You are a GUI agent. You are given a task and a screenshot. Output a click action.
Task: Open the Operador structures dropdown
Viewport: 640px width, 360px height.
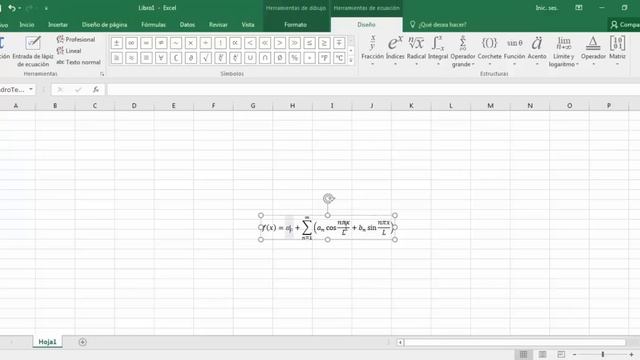(593, 51)
